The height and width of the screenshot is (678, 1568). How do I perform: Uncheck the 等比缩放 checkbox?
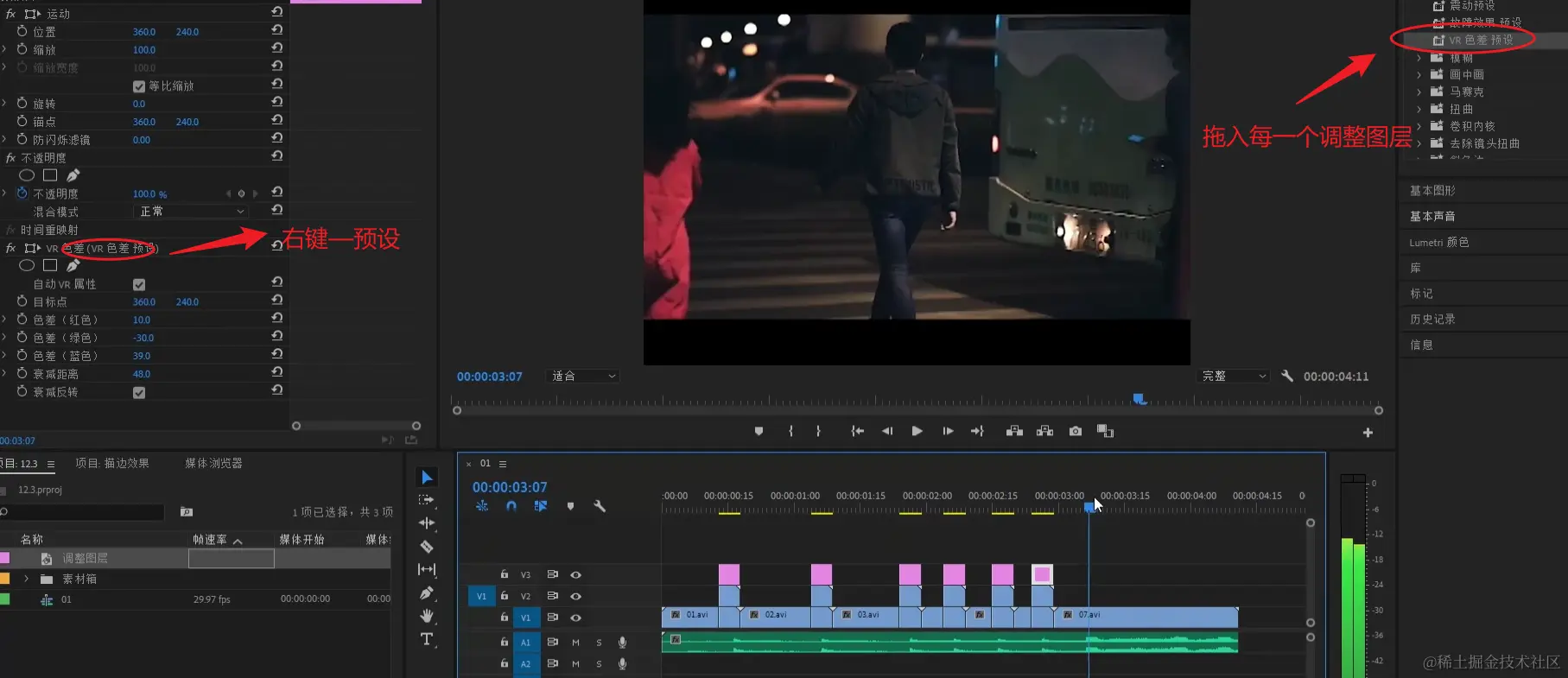[x=139, y=86]
